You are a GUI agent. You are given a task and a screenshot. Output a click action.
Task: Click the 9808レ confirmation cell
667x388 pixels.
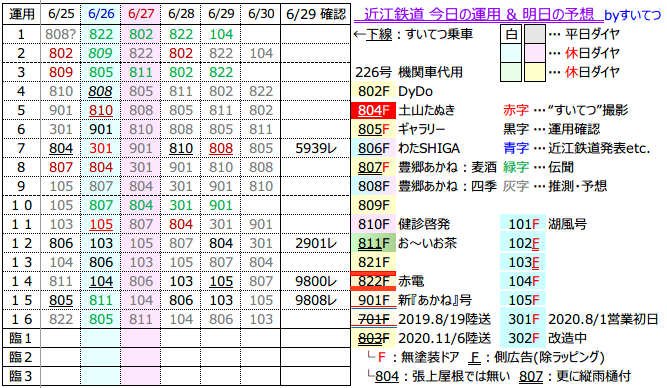(316, 300)
